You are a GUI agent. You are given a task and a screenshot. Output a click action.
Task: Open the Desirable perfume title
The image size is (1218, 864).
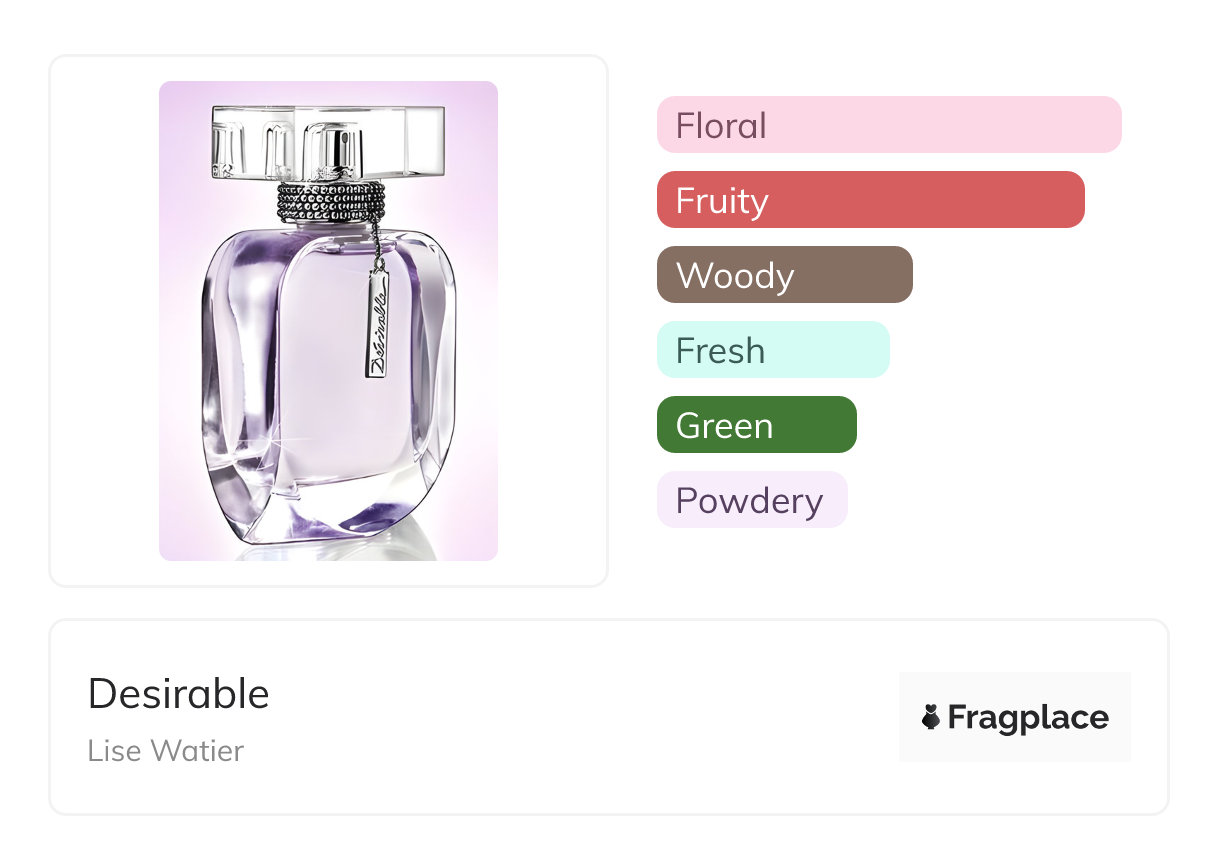point(179,694)
